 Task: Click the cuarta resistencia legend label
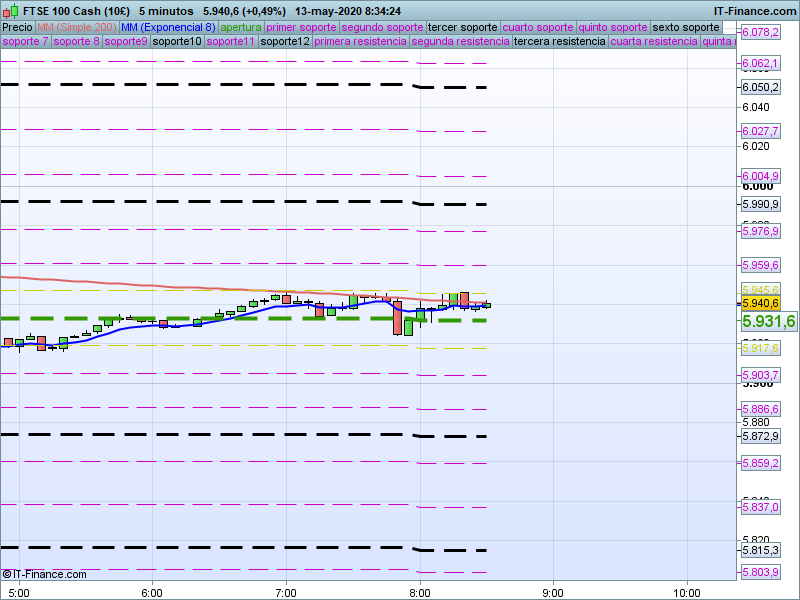point(654,42)
